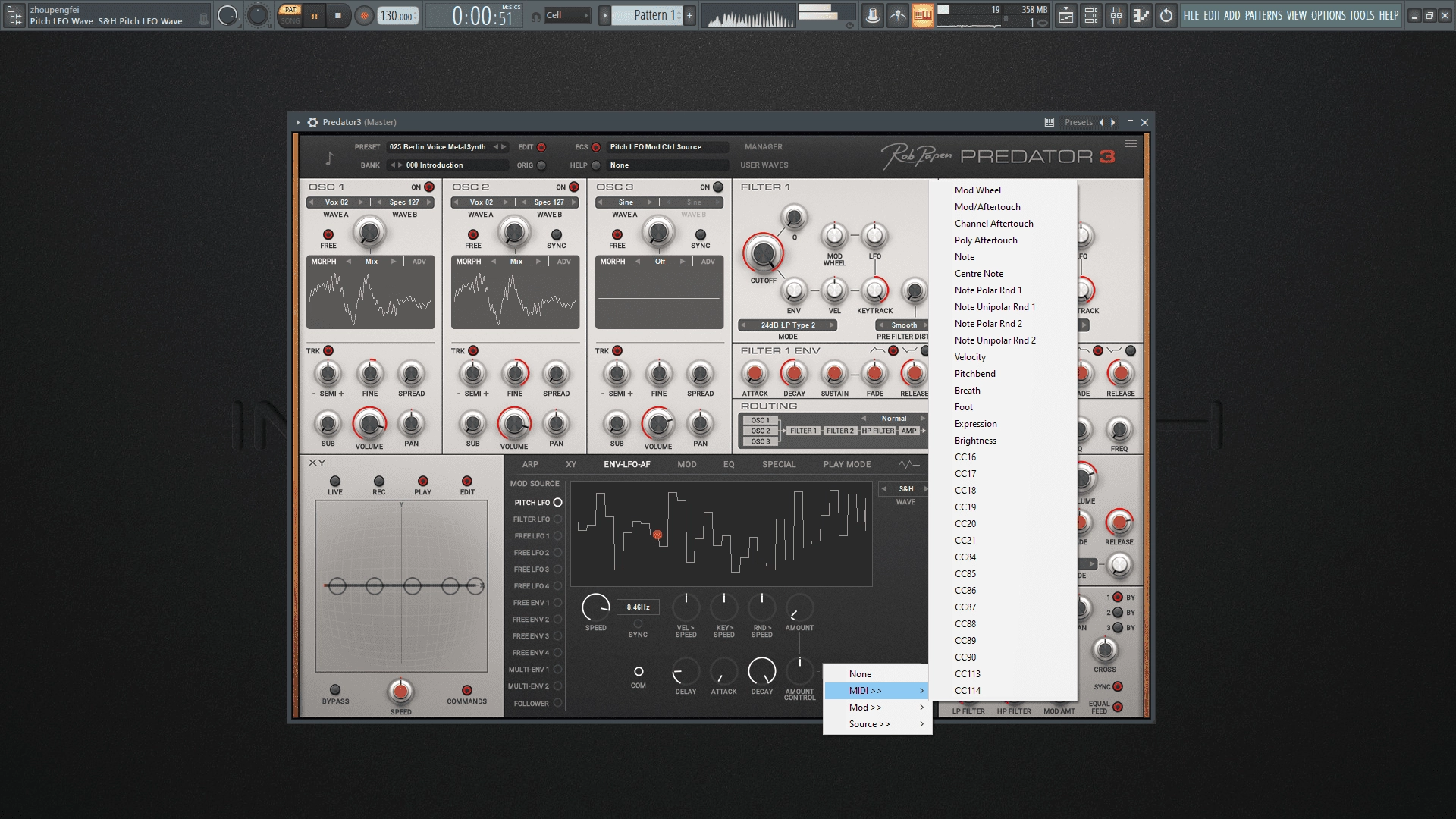Toggle XY BYPASS LED
The height and width of the screenshot is (819, 1456).
click(x=335, y=690)
